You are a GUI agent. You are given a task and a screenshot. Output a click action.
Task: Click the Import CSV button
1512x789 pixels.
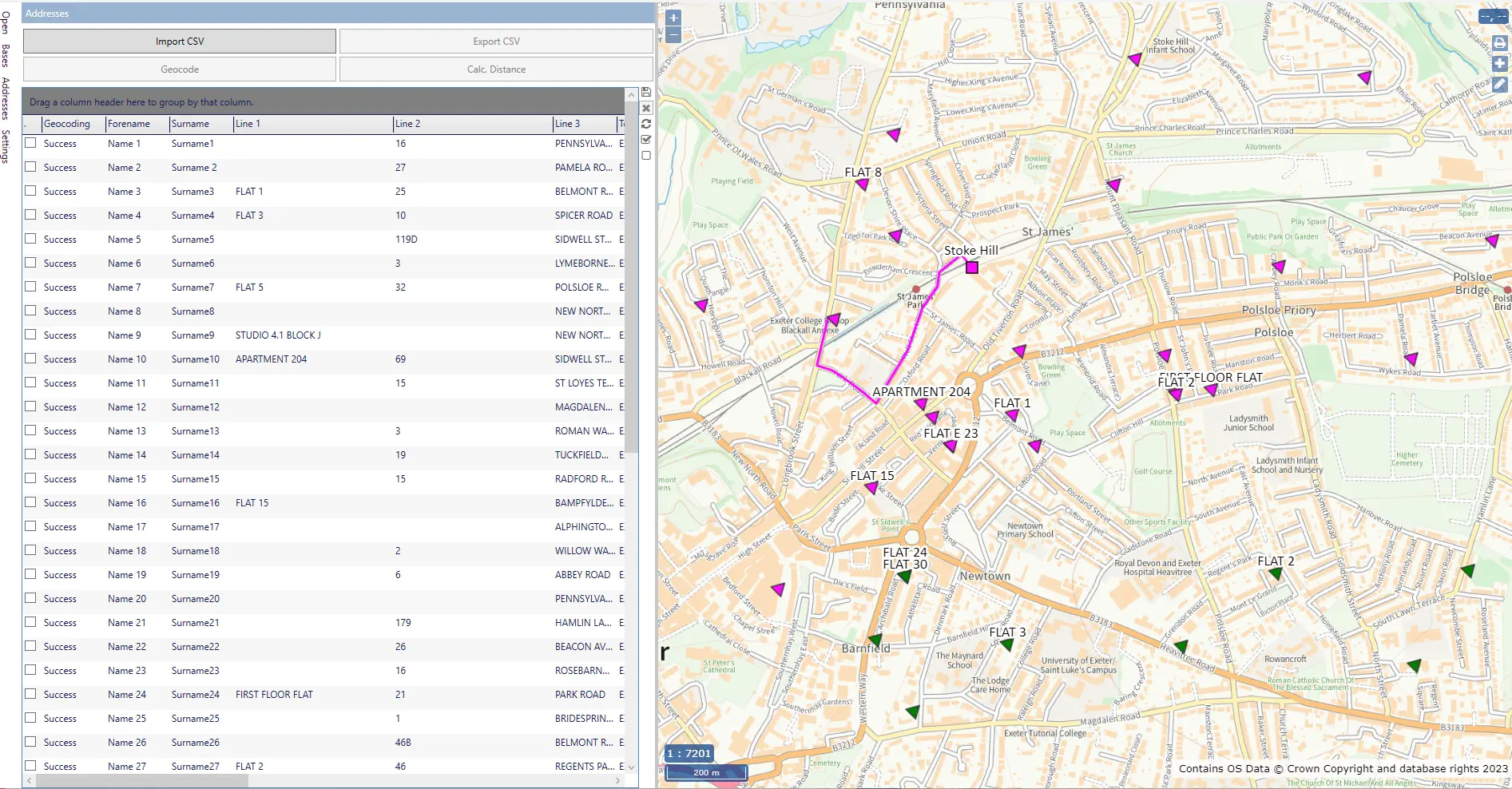pos(180,42)
